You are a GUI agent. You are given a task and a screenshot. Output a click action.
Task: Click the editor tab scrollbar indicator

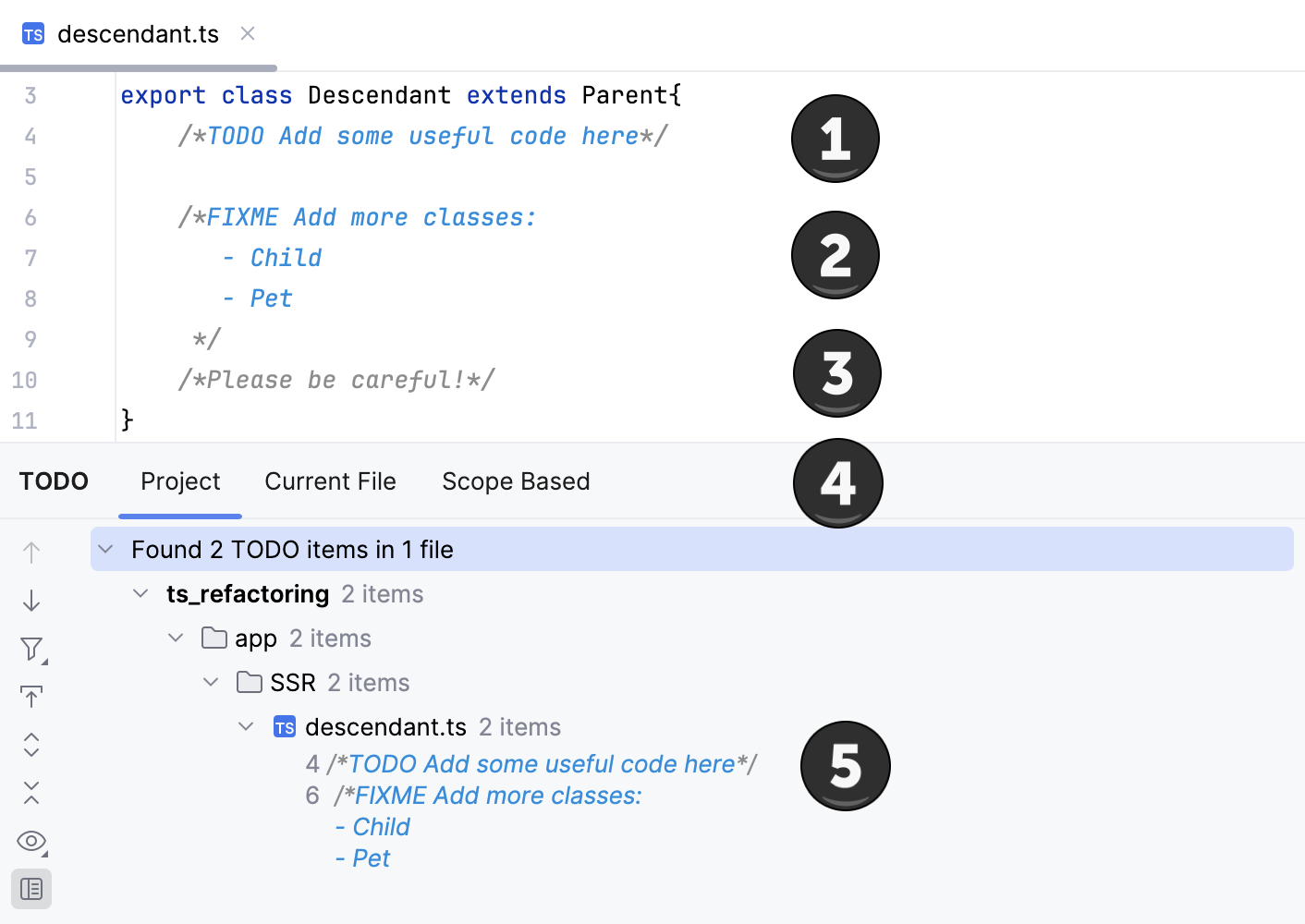click(139, 67)
